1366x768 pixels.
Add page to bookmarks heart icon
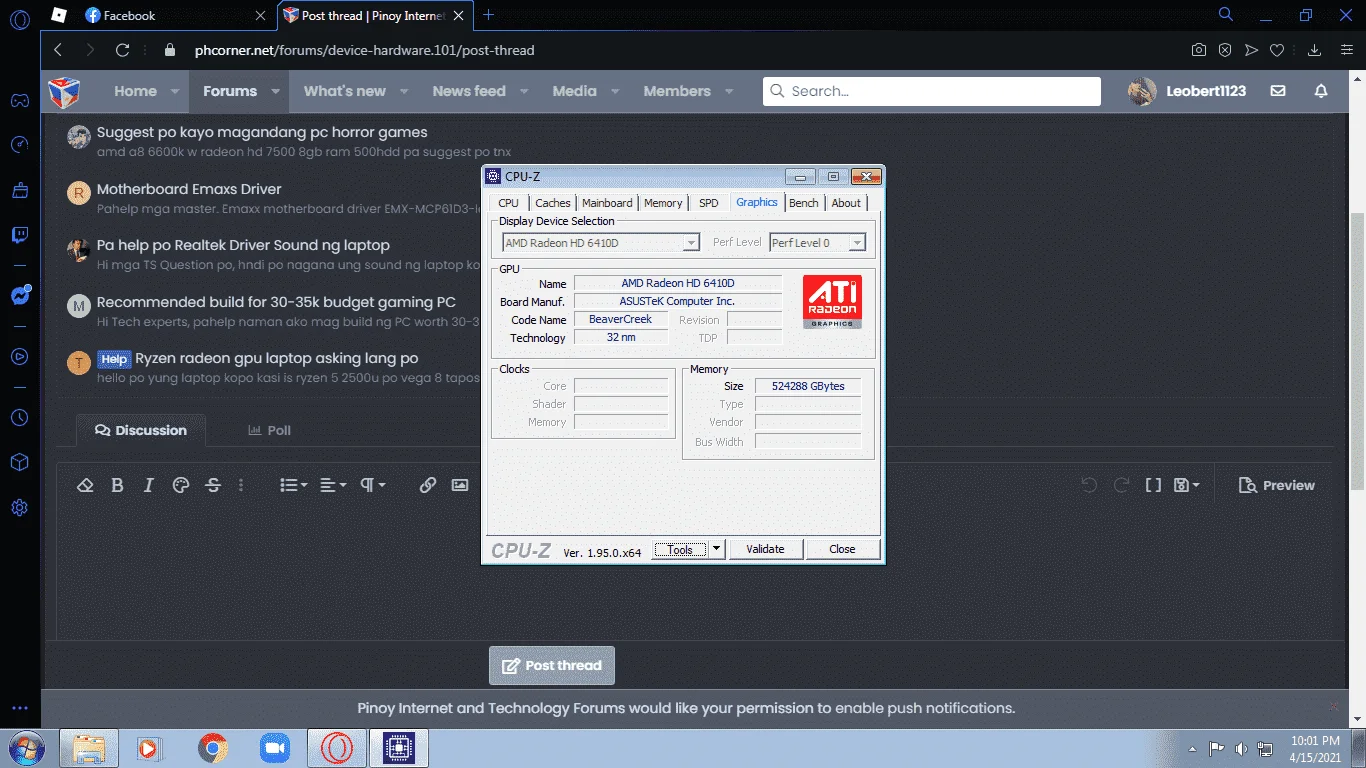coord(1277,50)
